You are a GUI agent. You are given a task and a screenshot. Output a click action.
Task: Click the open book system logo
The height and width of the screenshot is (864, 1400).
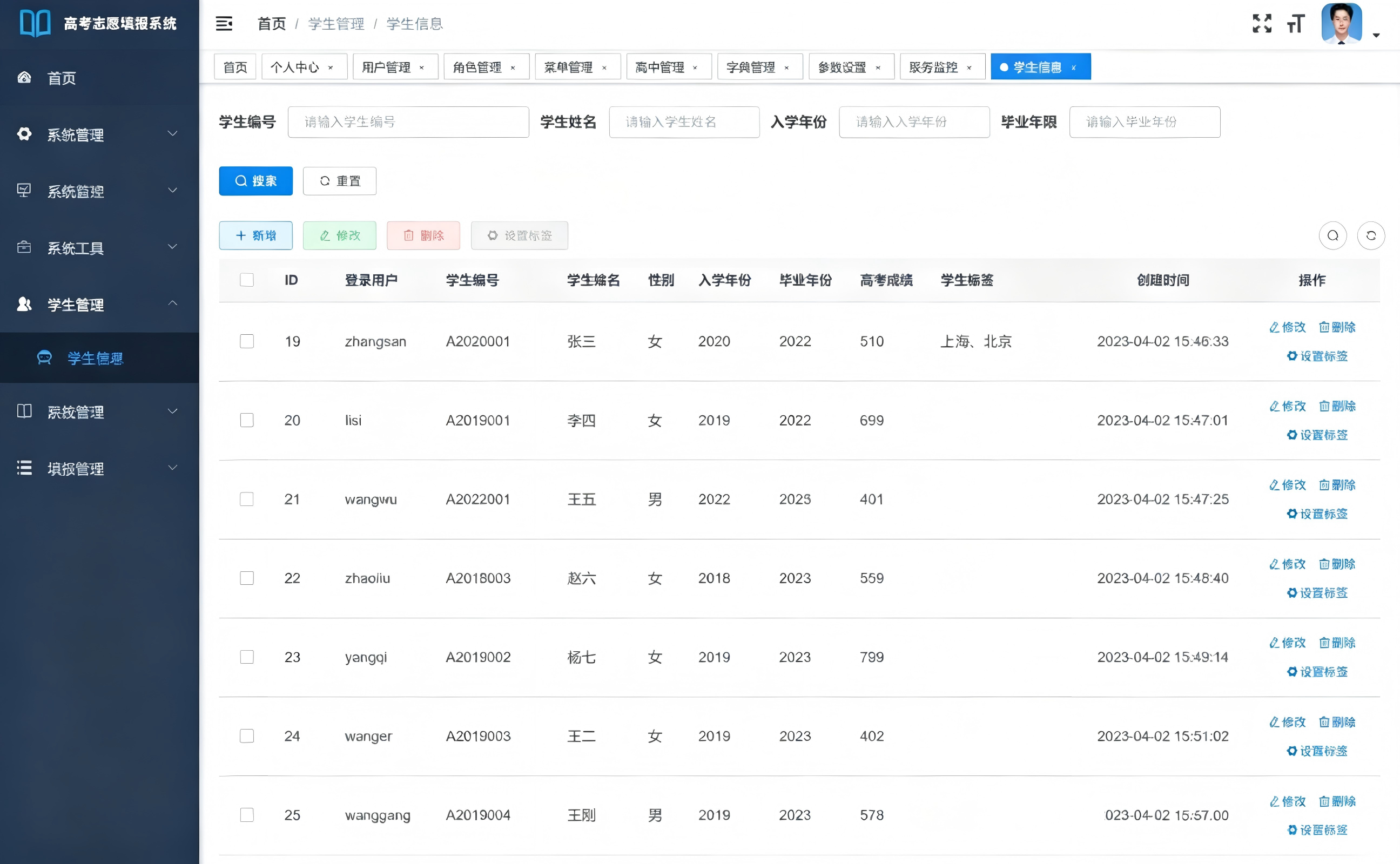point(35,23)
